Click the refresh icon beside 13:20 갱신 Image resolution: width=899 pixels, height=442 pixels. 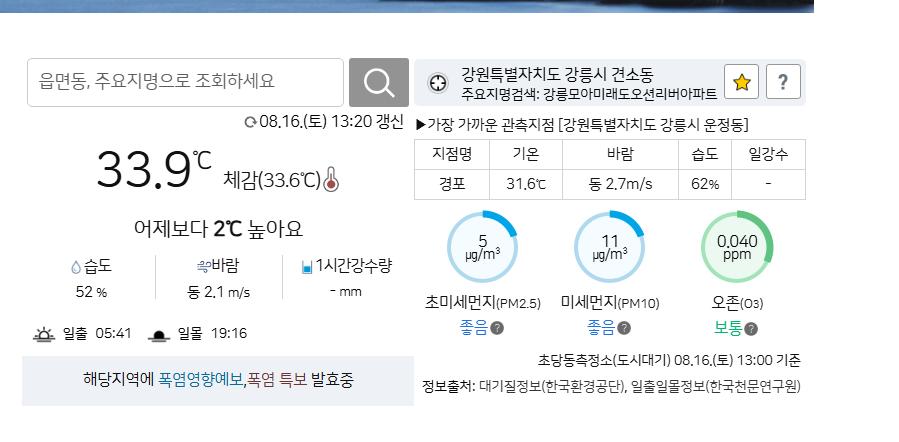(x=251, y=122)
